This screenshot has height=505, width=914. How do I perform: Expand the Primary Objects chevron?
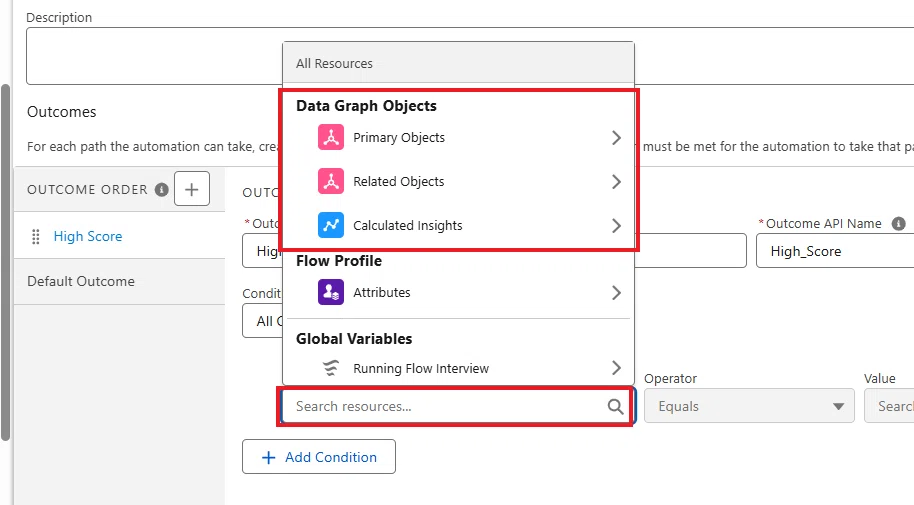(616, 138)
